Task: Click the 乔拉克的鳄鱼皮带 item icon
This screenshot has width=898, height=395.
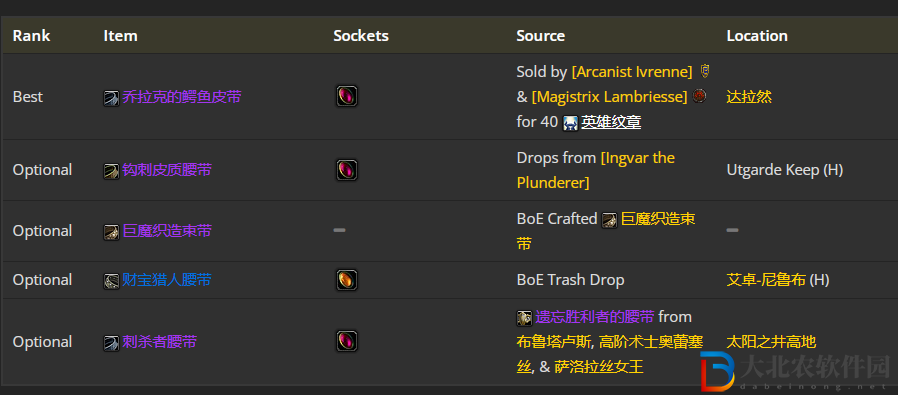Action: coord(111,98)
